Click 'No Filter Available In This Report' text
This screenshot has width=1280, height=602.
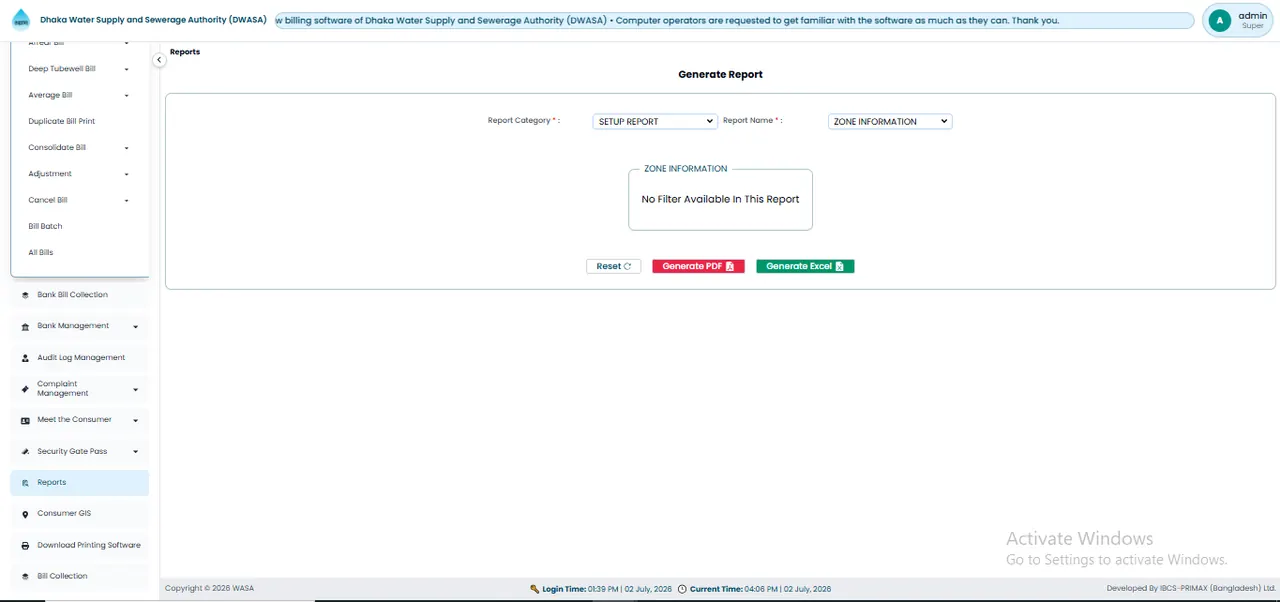[x=720, y=199]
